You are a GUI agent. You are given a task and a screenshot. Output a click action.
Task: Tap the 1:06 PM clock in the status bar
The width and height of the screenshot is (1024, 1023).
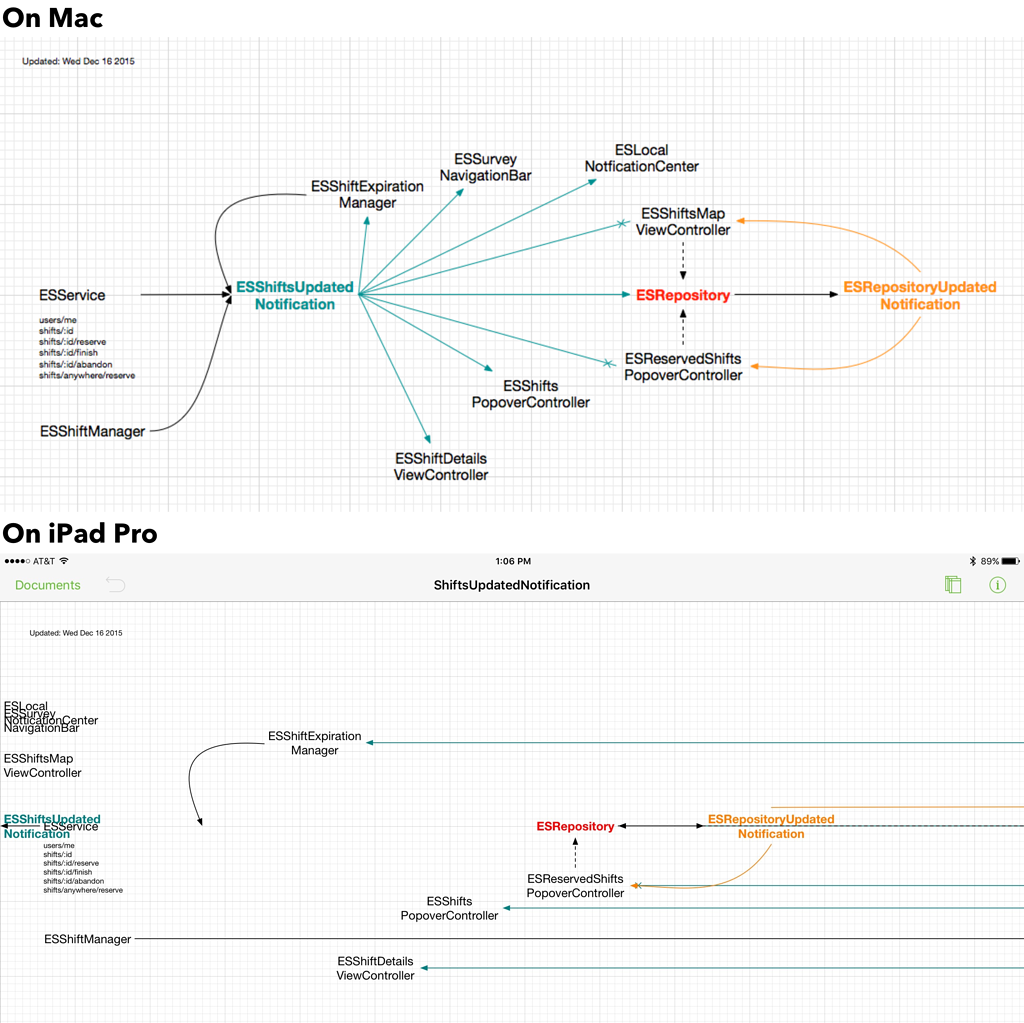511,561
